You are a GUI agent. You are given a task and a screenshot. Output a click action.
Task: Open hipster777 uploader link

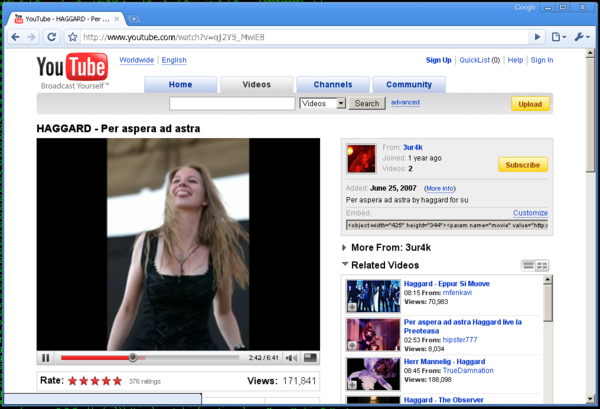point(460,340)
